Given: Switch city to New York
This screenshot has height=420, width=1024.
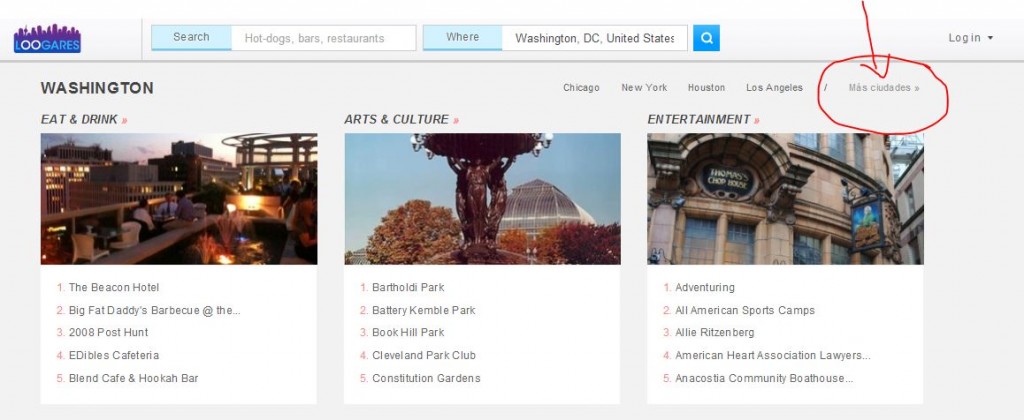Looking at the screenshot, I should click(644, 88).
